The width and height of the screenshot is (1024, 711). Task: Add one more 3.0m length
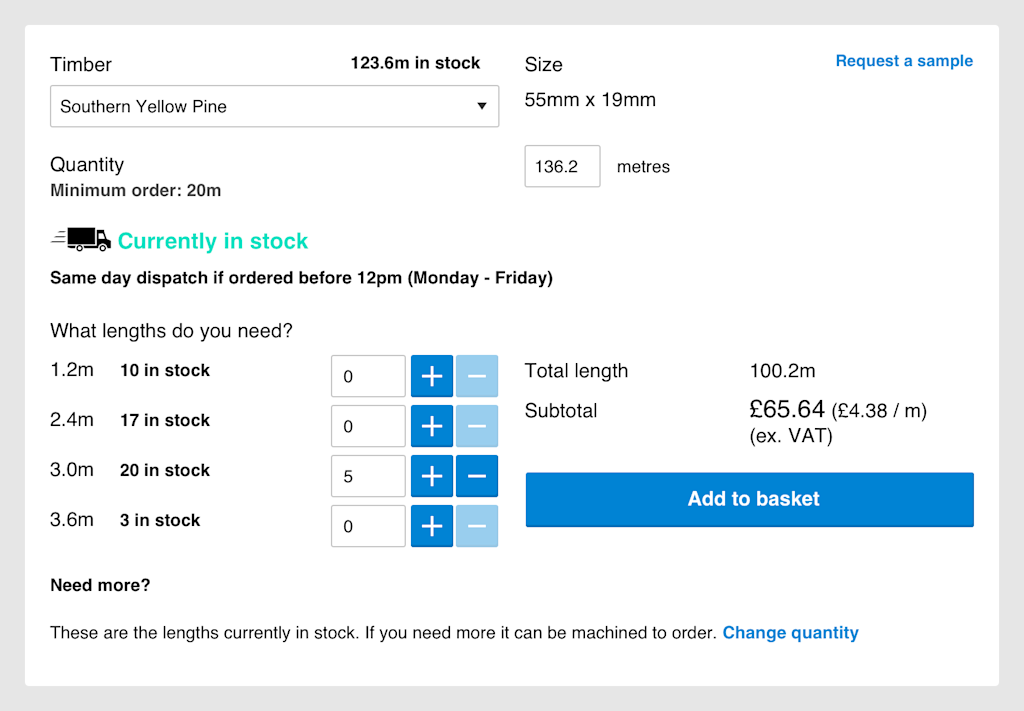pos(432,476)
